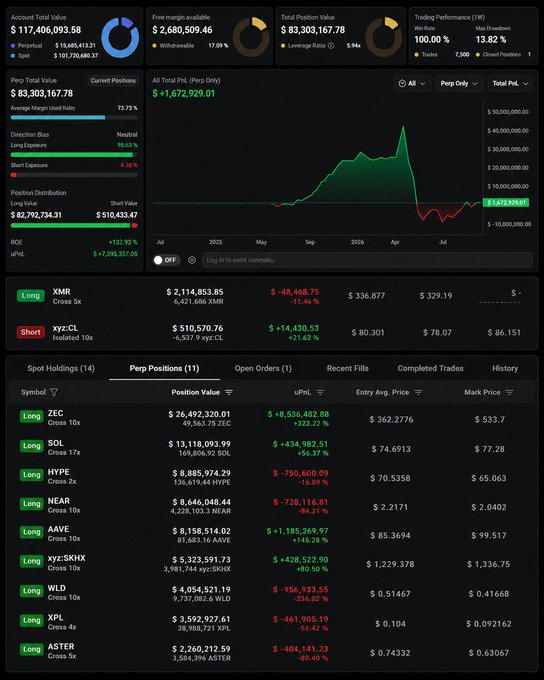Image resolution: width=544 pixels, height=680 pixels.
Task: Open the All time range dropdown
Action: (x=412, y=83)
